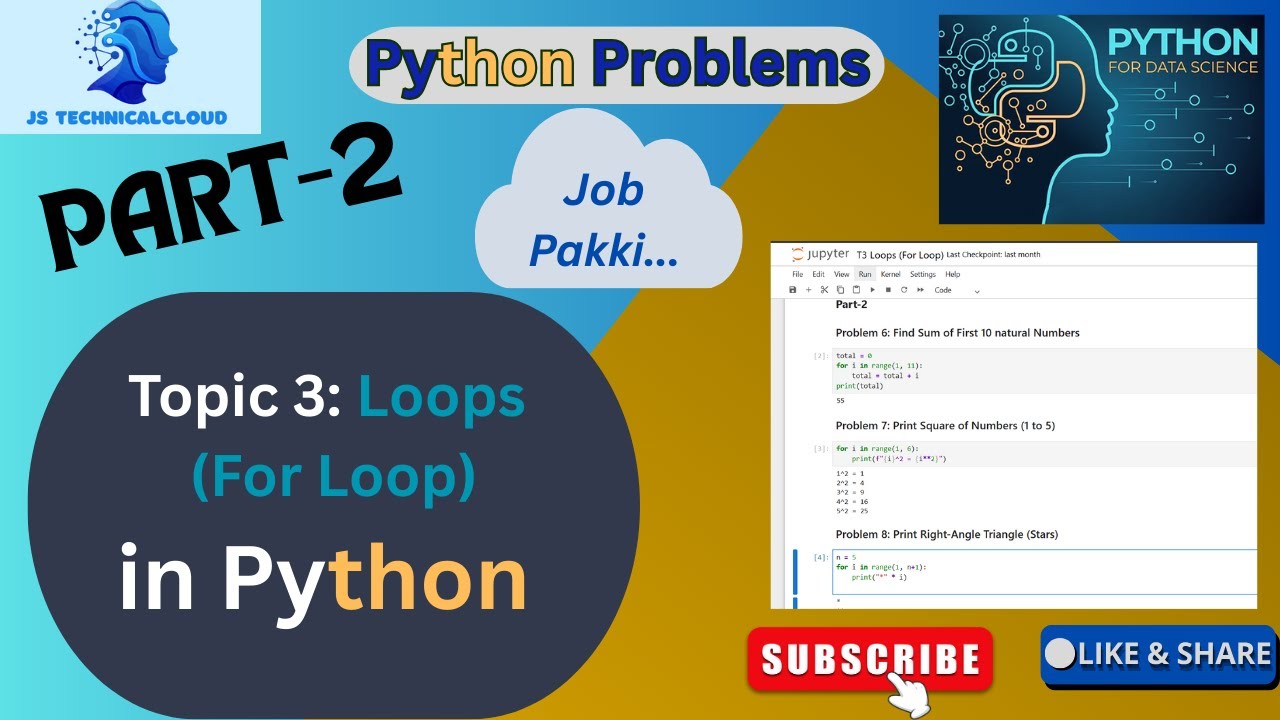1280x720 pixels.
Task: Open the View menu in Jupyter
Action: (x=841, y=274)
